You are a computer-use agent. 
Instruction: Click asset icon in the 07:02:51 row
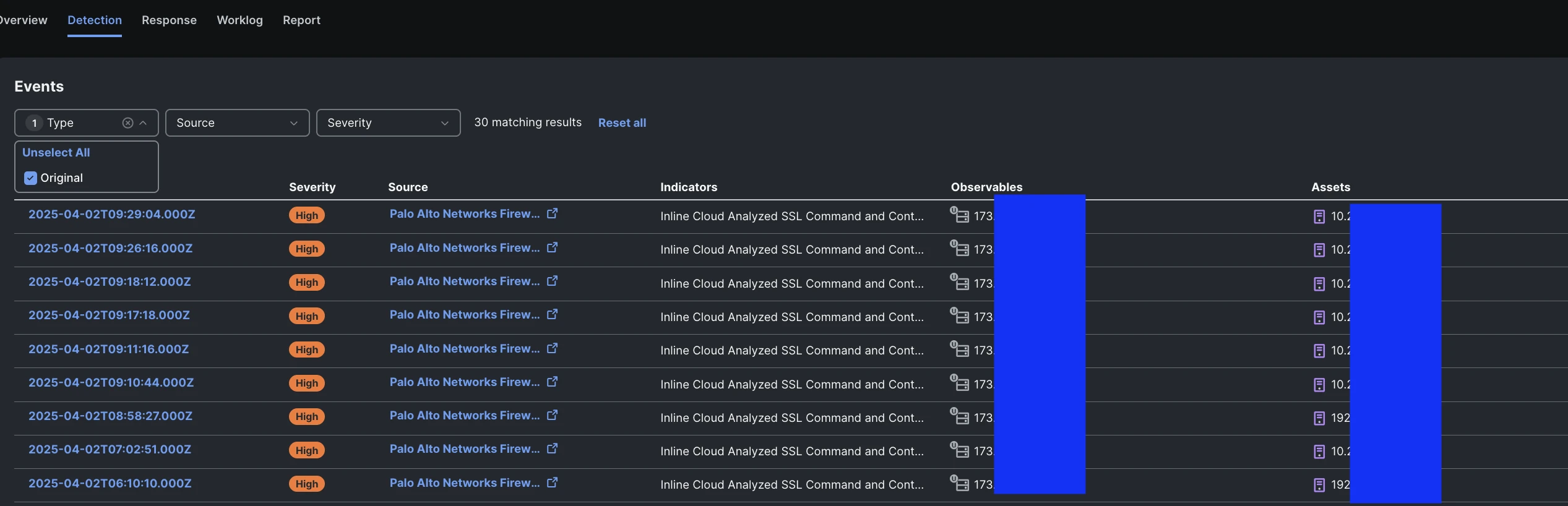(1319, 452)
